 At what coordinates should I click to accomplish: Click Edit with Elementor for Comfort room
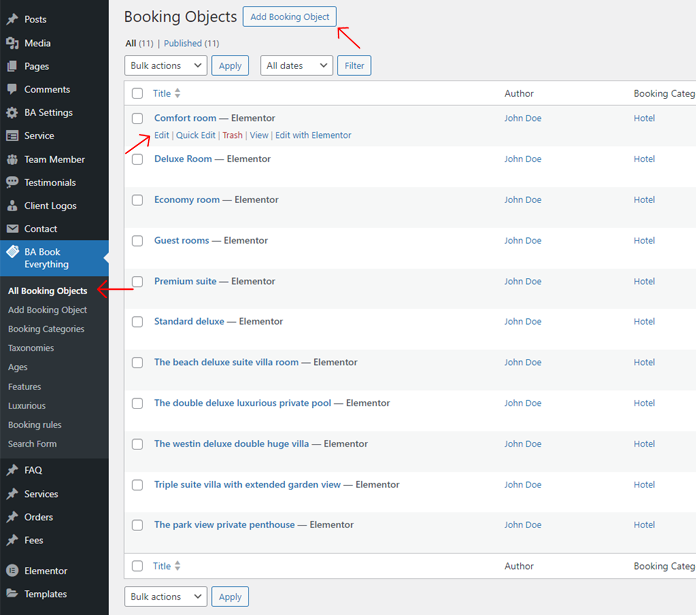(x=313, y=135)
